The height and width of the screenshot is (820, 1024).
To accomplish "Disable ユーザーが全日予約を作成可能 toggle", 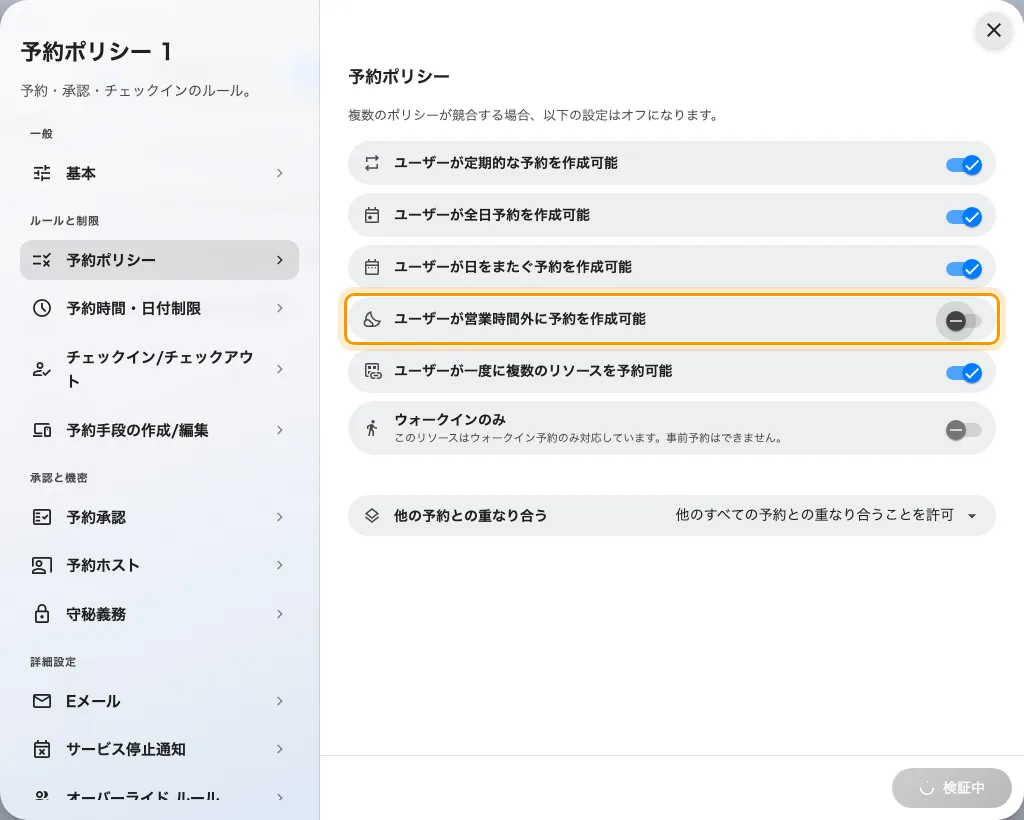I will tap(964, 217).
